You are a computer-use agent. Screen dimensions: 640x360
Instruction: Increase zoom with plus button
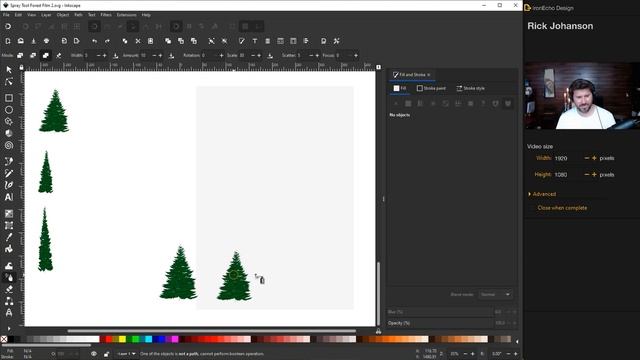coord(473,354)
